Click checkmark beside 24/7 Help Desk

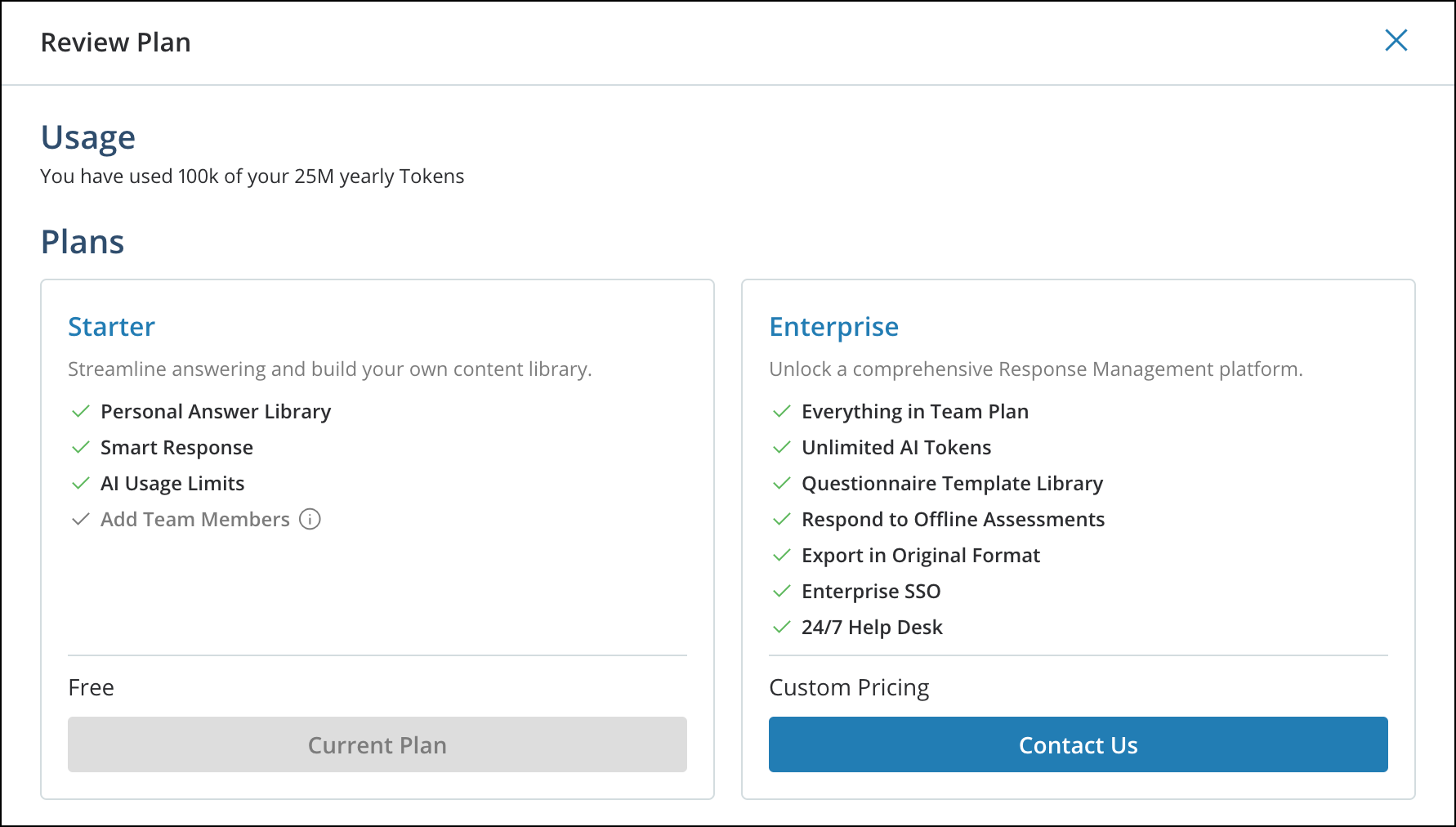[781, 627]
